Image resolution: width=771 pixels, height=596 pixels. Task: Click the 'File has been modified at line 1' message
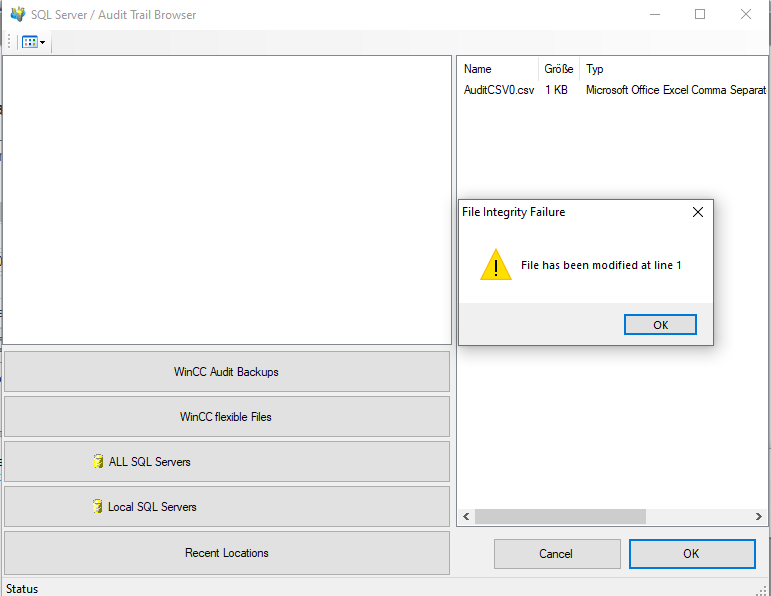[x=601, y=265]
